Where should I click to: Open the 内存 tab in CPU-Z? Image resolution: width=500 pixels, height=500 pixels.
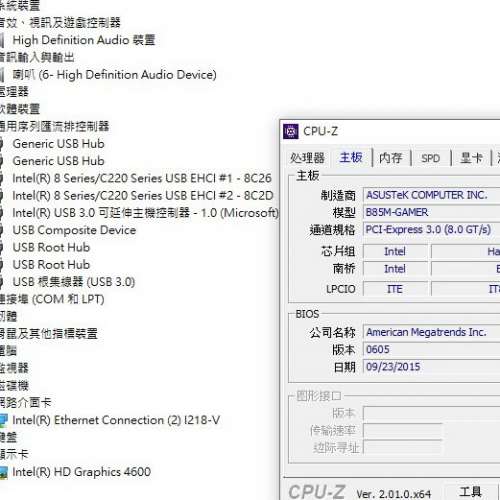(391, 158)
